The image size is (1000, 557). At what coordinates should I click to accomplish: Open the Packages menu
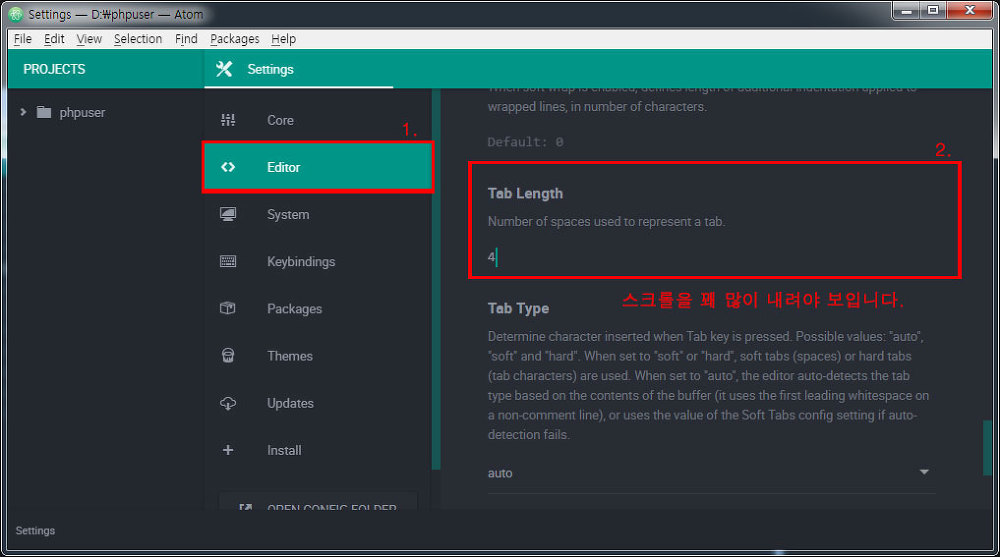(x=235, y=39)
